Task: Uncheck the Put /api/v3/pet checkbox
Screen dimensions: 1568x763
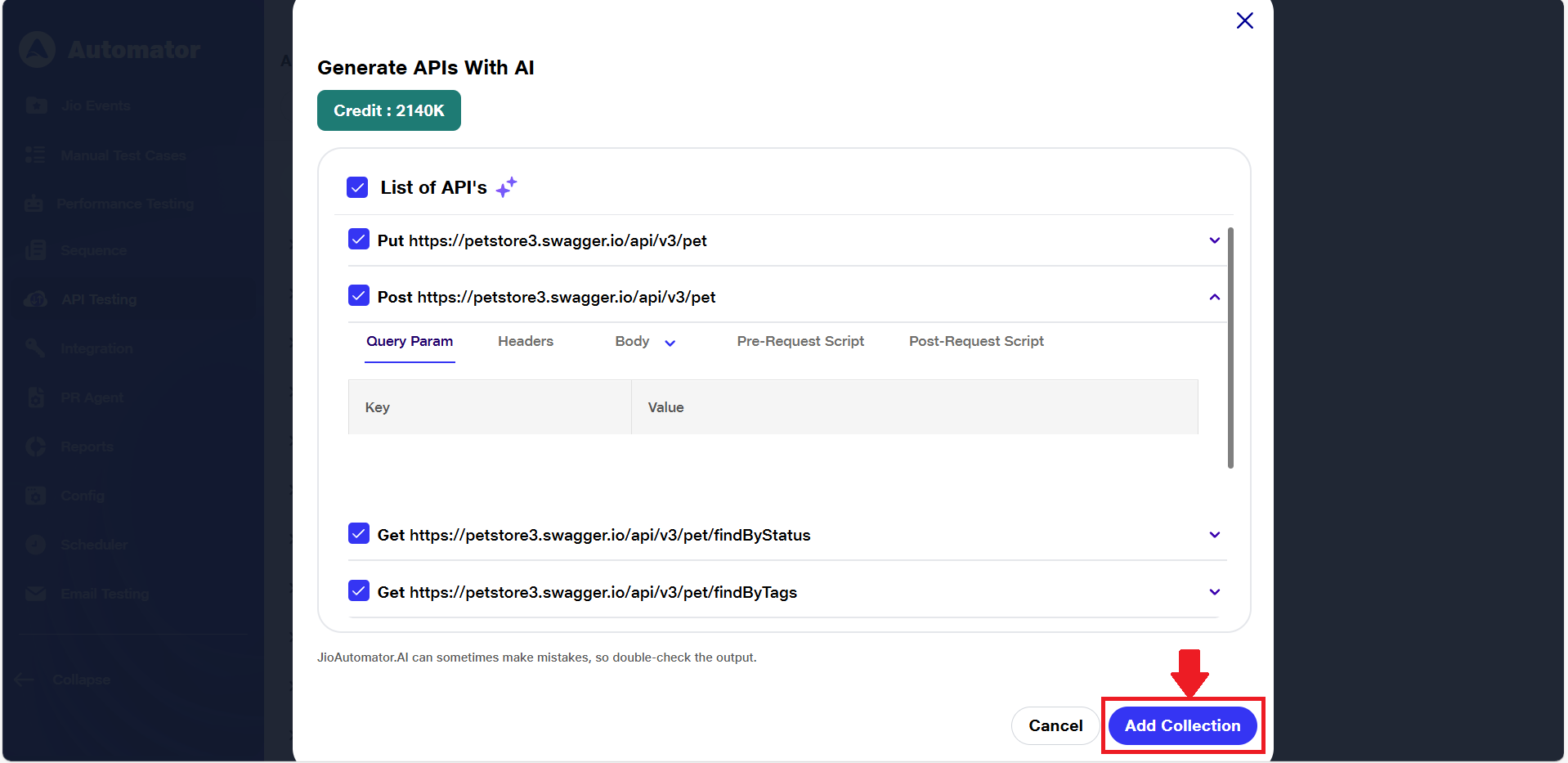Action: (x=358, y=240)
